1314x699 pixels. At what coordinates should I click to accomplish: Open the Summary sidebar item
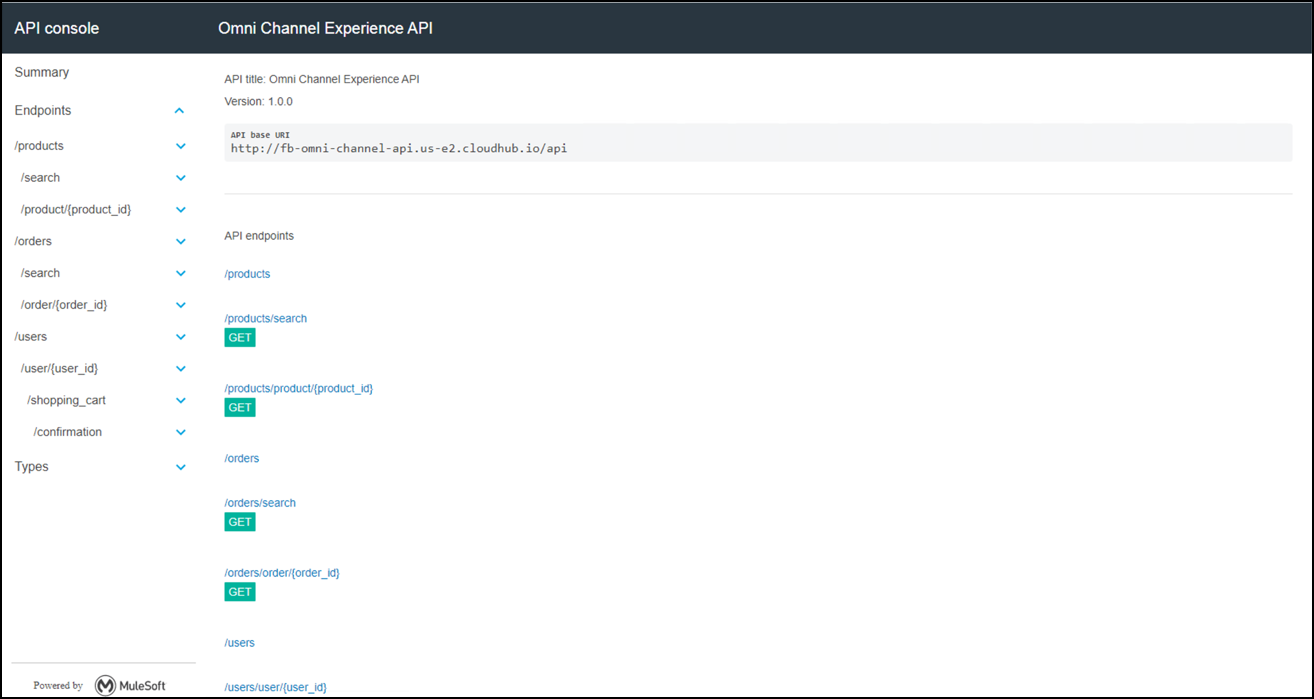click(x=42, y=72)
